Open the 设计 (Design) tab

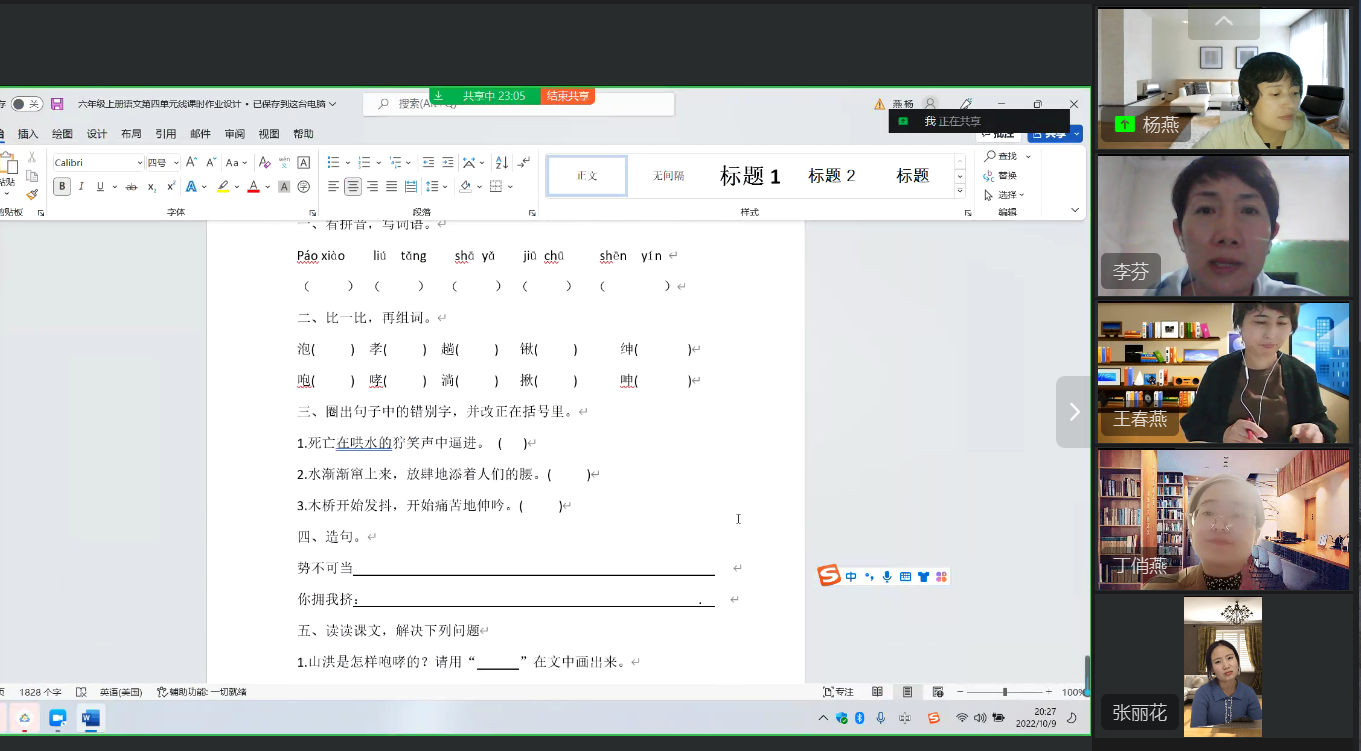(97, 134)
